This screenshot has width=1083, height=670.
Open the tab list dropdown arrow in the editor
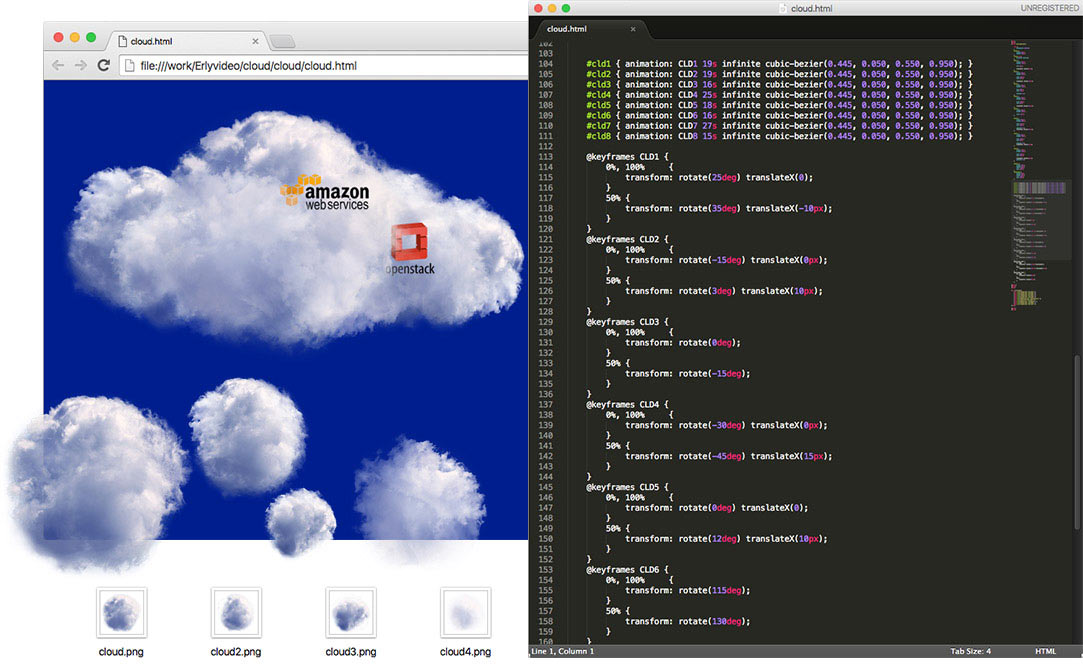click(x=1072, y=29)
